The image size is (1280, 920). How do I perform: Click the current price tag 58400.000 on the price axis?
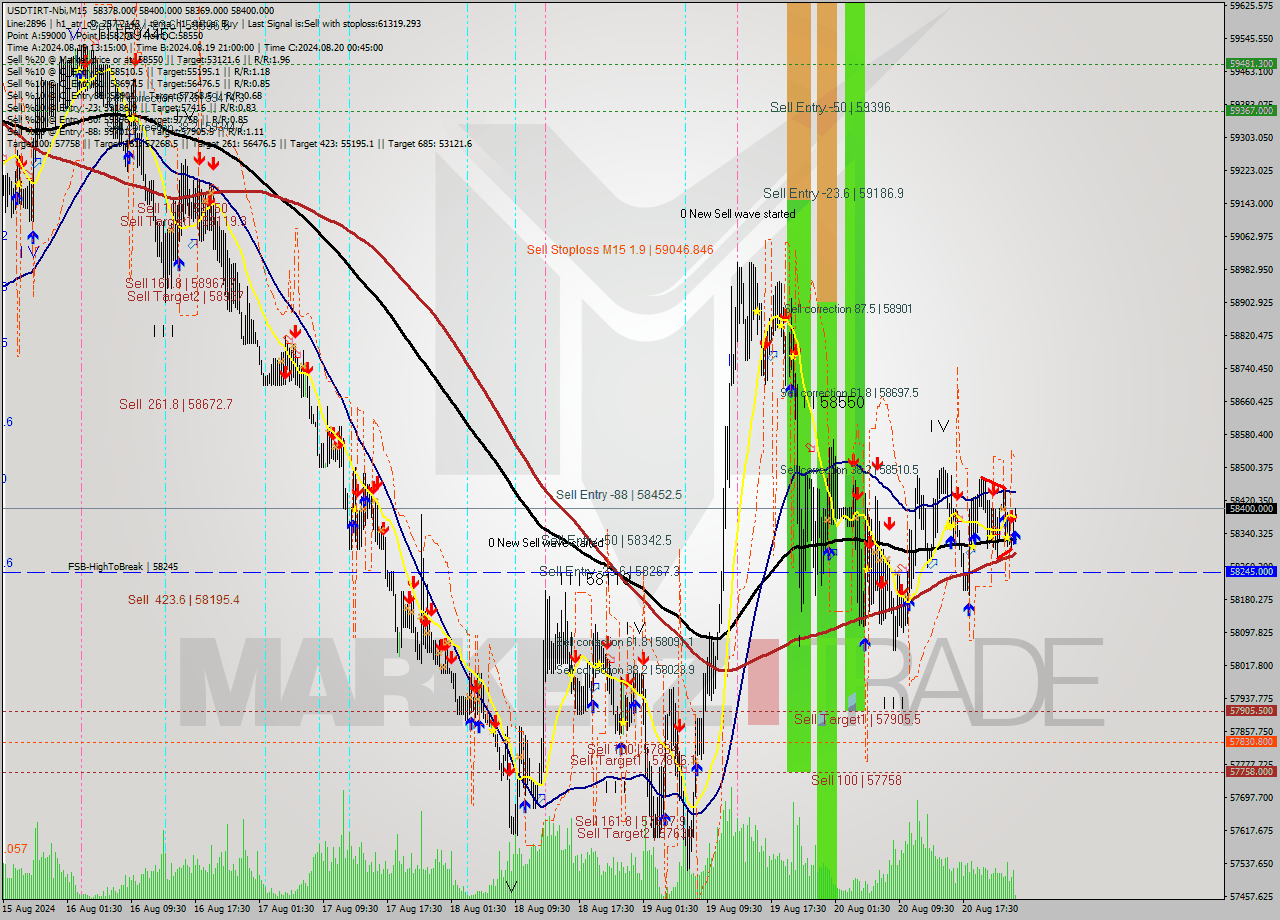1251,508
